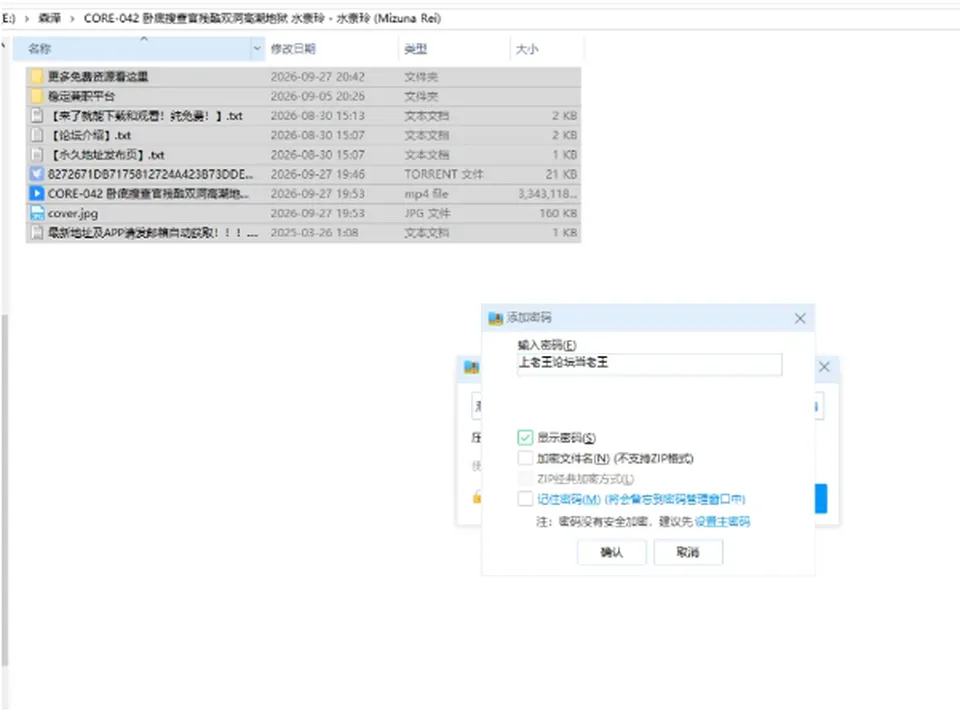Click the document icon of 【论坛介绍】.txt
The height and width of the screenshot is (711, 960).
pyautogui.click(x=37, y=135)
